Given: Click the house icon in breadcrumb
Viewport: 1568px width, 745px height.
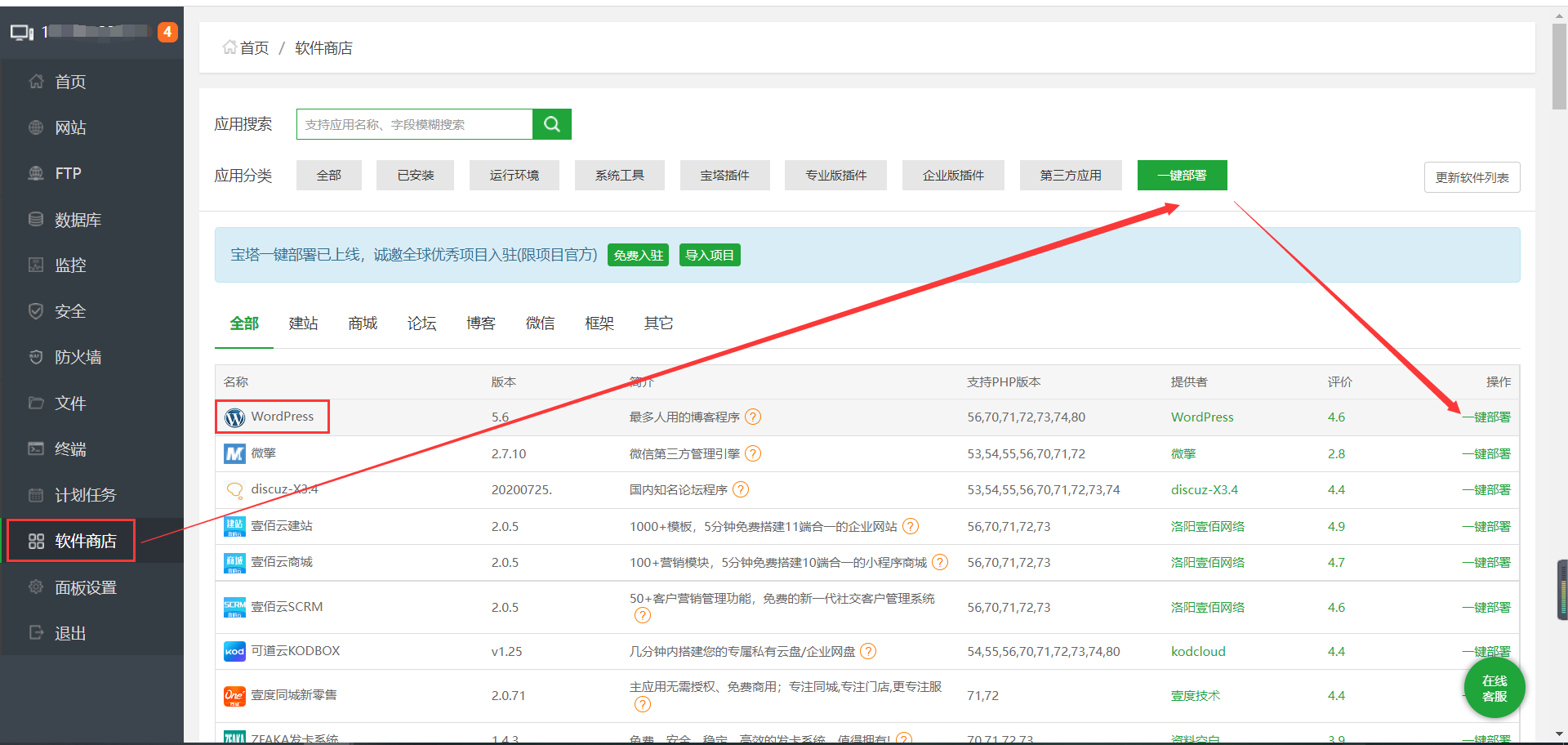Looking at the screenshot, I should click(x=229, y=47).
